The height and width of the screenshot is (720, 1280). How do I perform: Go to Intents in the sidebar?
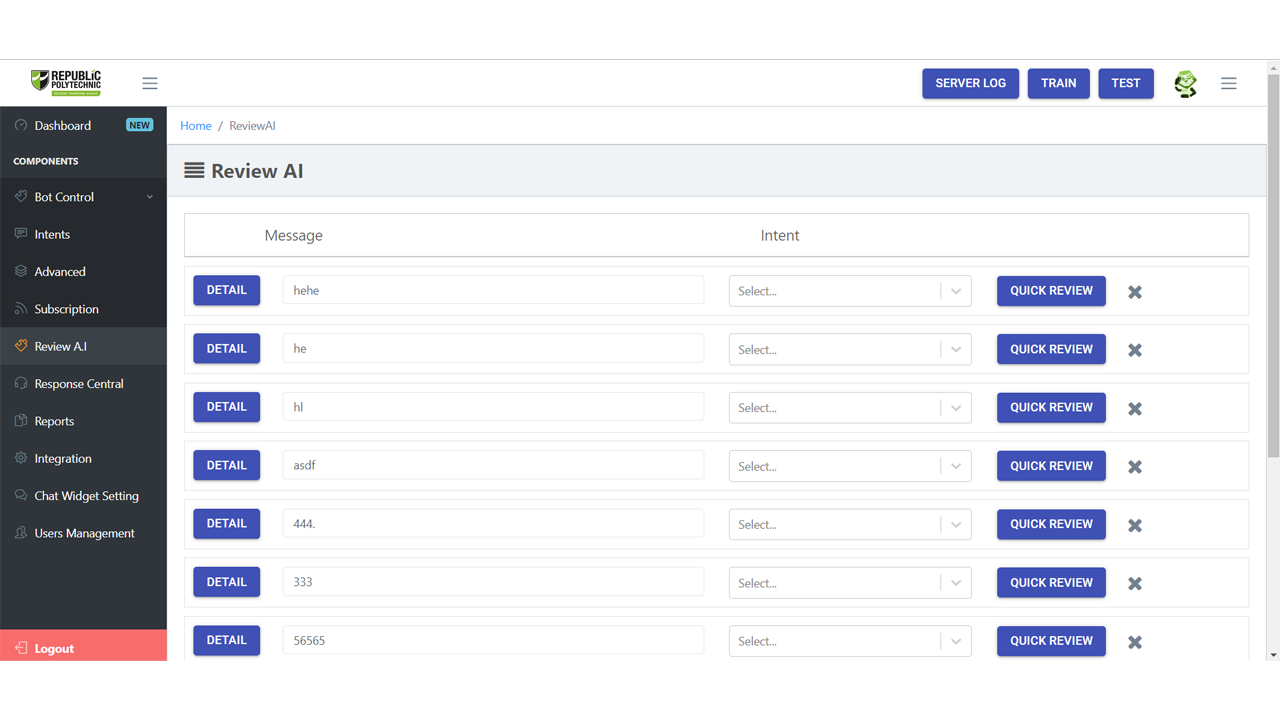tap(52, 234)
